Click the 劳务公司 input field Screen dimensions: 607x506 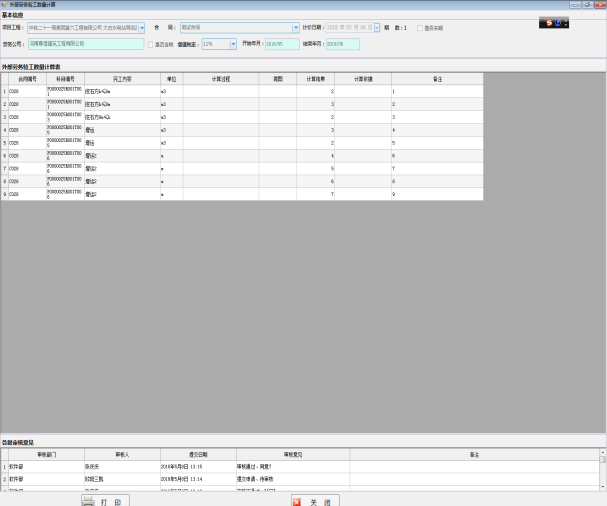(85, 44)
